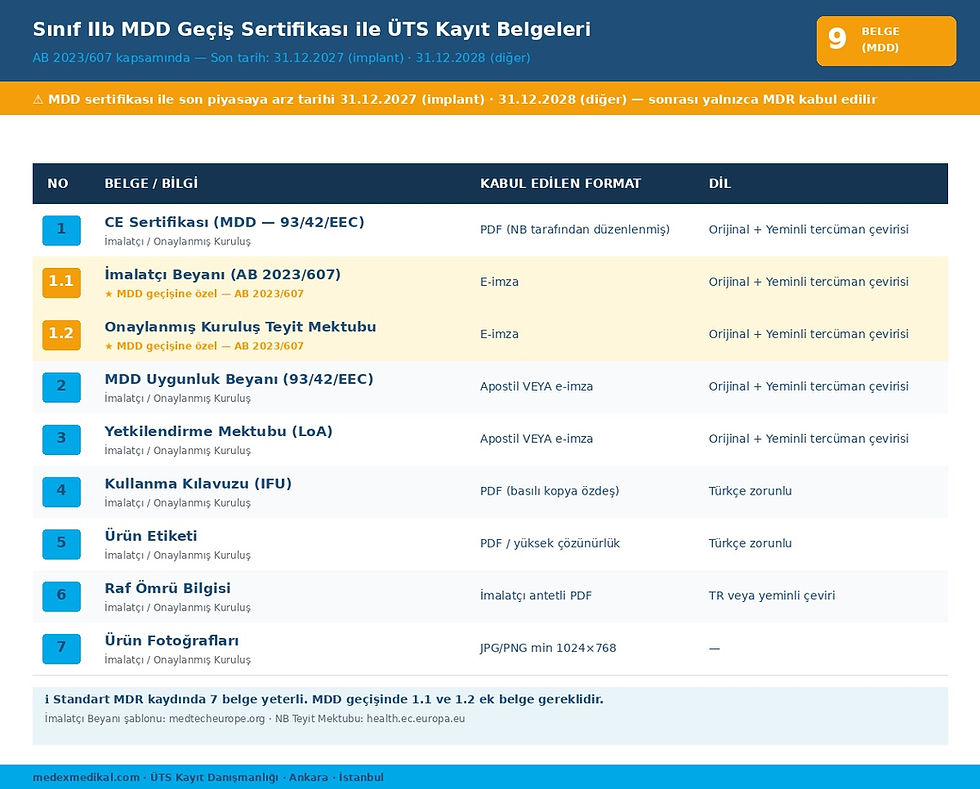Click the 'KABUL EDİLEN FORMAT' column header
980x789 pixels.
(560, 183)
